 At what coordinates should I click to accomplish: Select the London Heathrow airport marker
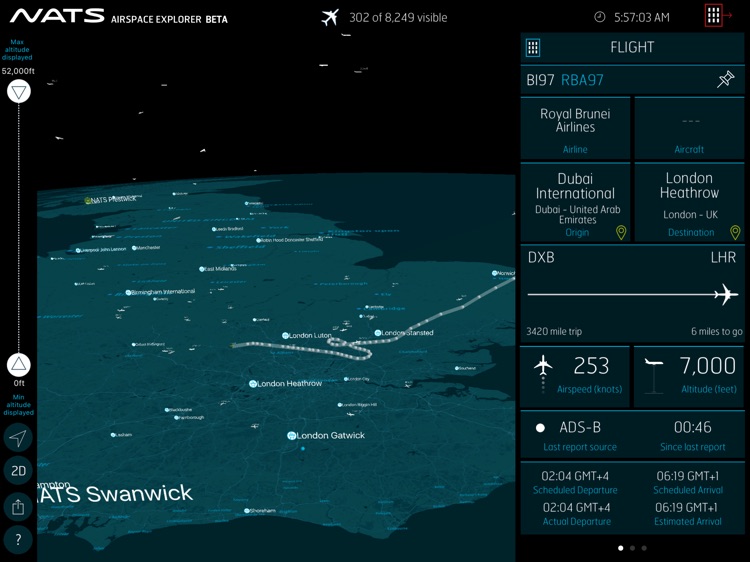(253, 384)
